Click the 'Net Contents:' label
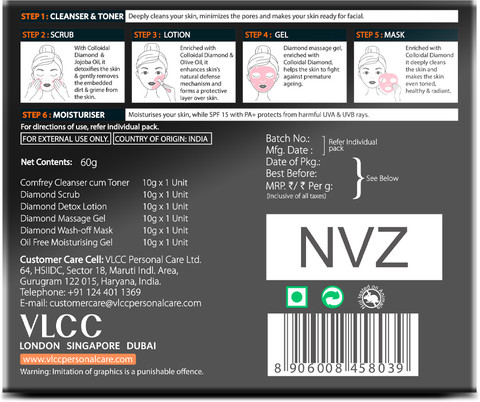 pos(46,162)
